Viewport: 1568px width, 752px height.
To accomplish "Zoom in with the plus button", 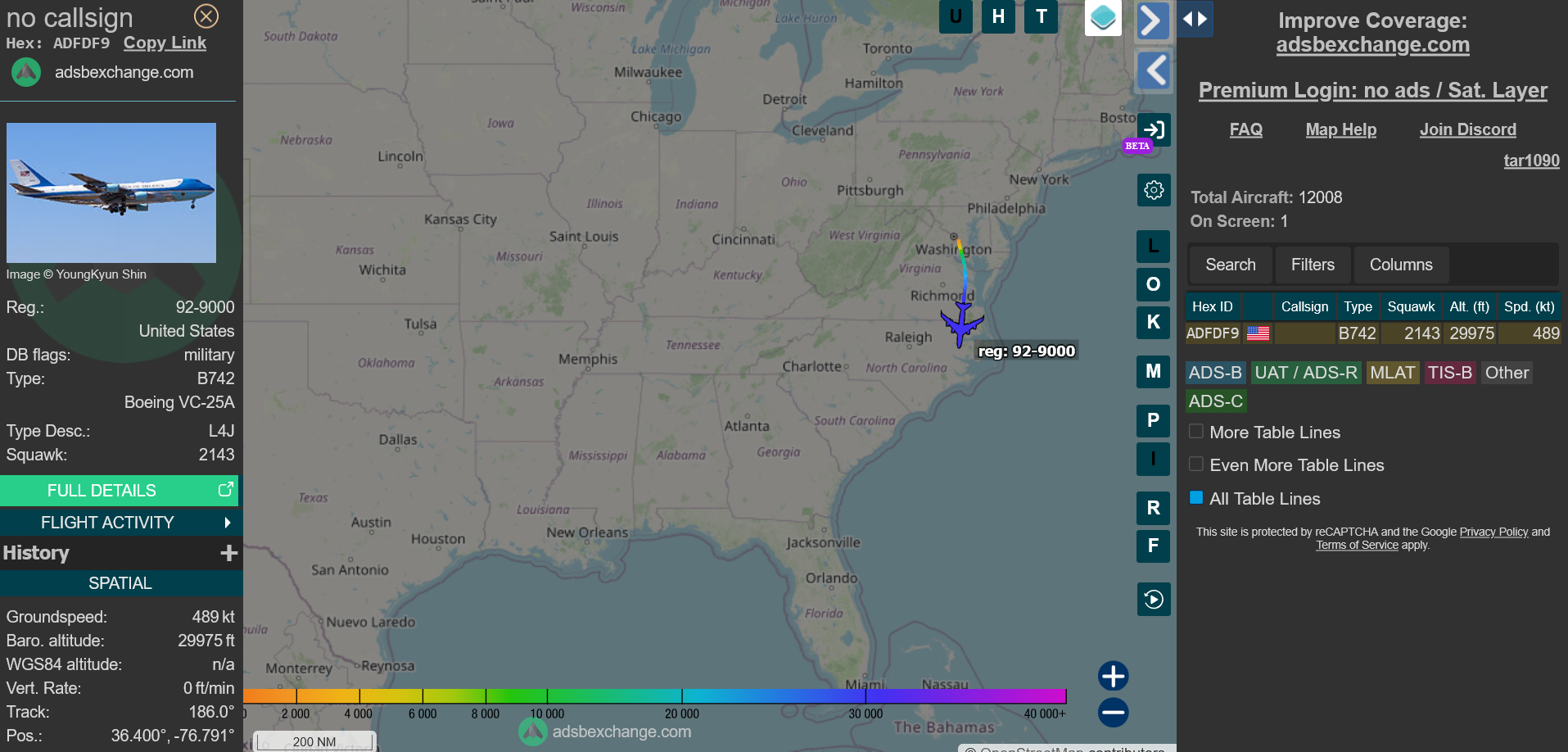I will tap(1113, 677).
